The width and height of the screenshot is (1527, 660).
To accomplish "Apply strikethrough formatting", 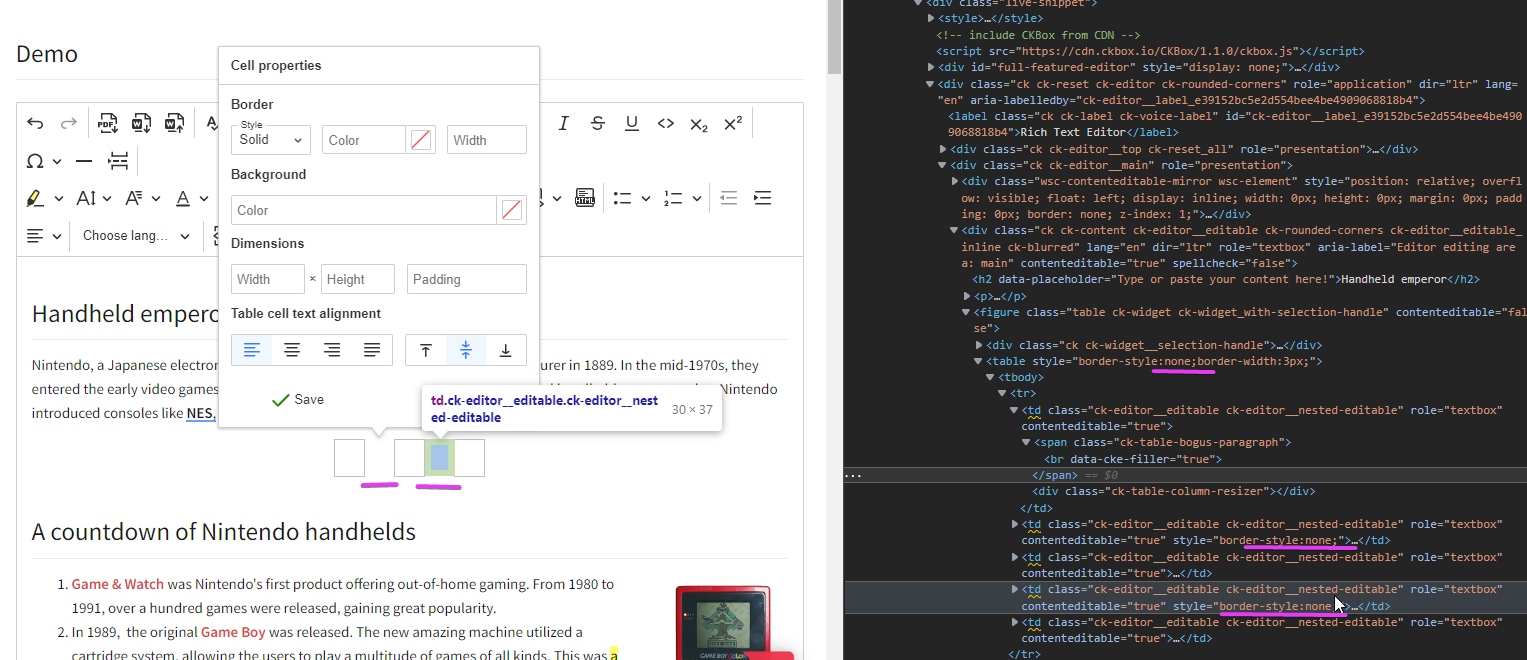I will tap(598, 124).
